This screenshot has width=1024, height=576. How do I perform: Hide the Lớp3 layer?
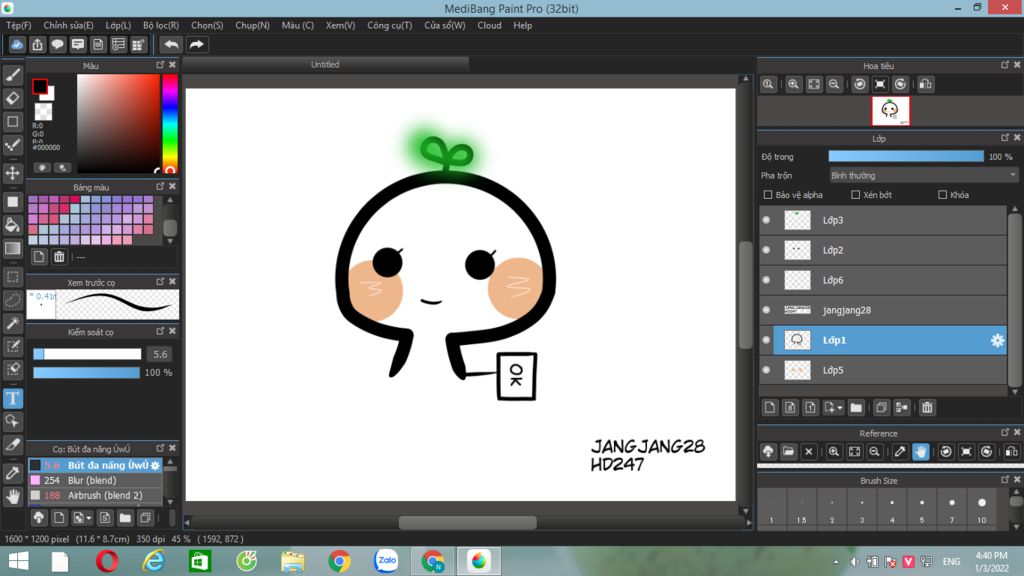coord(767,220)
